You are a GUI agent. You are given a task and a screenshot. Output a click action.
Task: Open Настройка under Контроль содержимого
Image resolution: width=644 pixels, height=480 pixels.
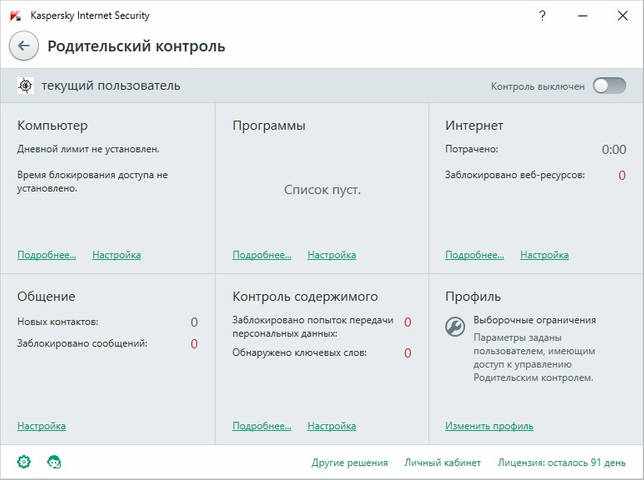pos(331,426)
